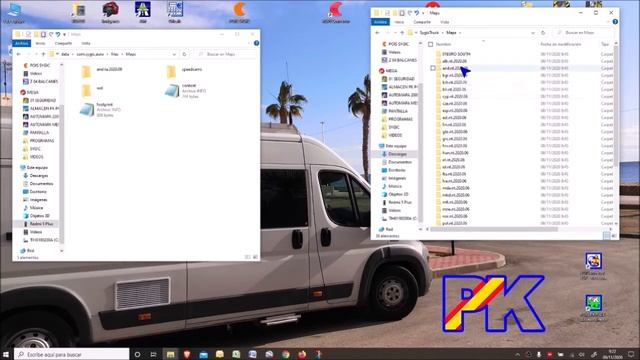Go up one folder in right window

point(402,33)
